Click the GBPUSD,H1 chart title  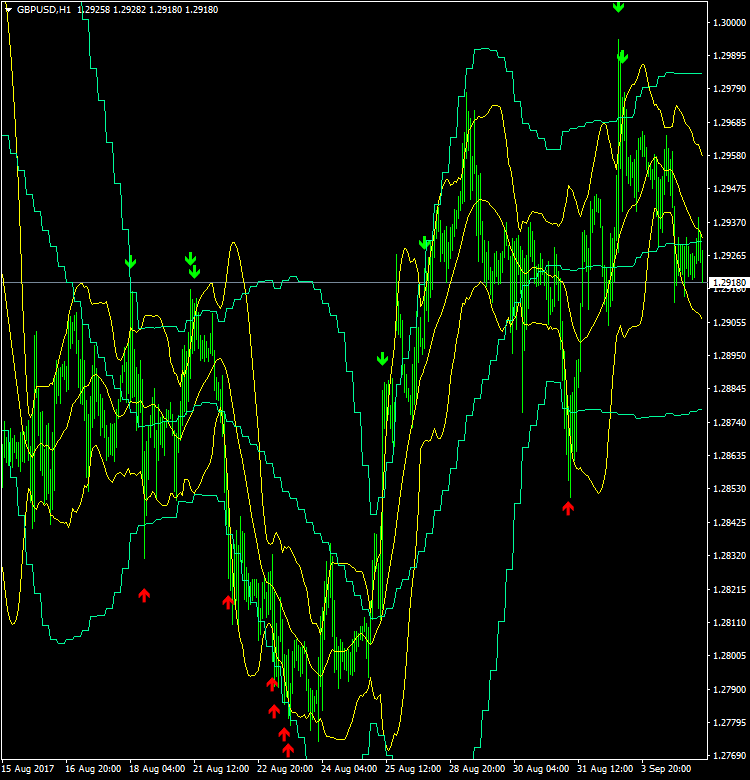[44, 9]
